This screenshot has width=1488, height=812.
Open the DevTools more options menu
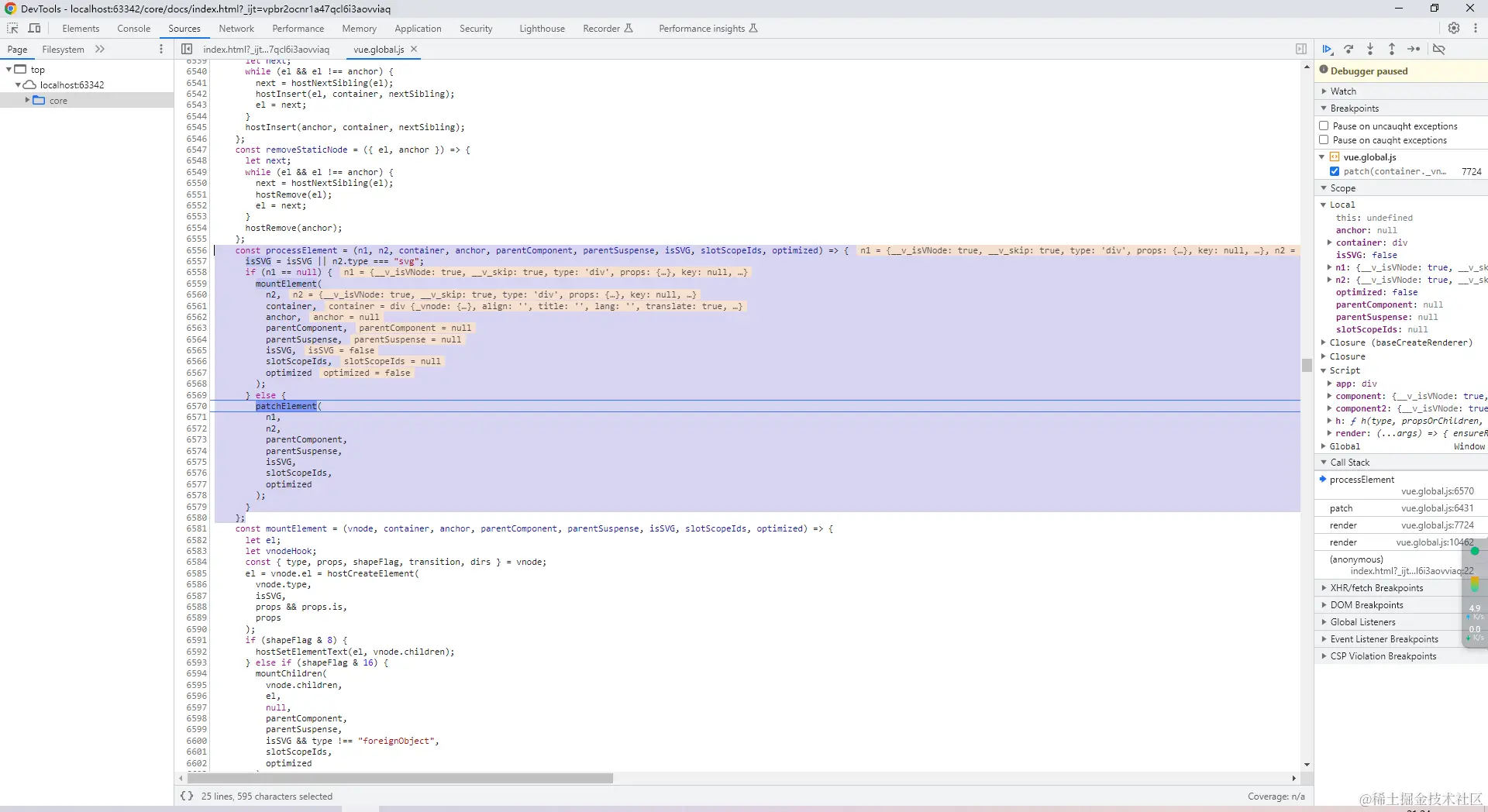[1476, 28]
